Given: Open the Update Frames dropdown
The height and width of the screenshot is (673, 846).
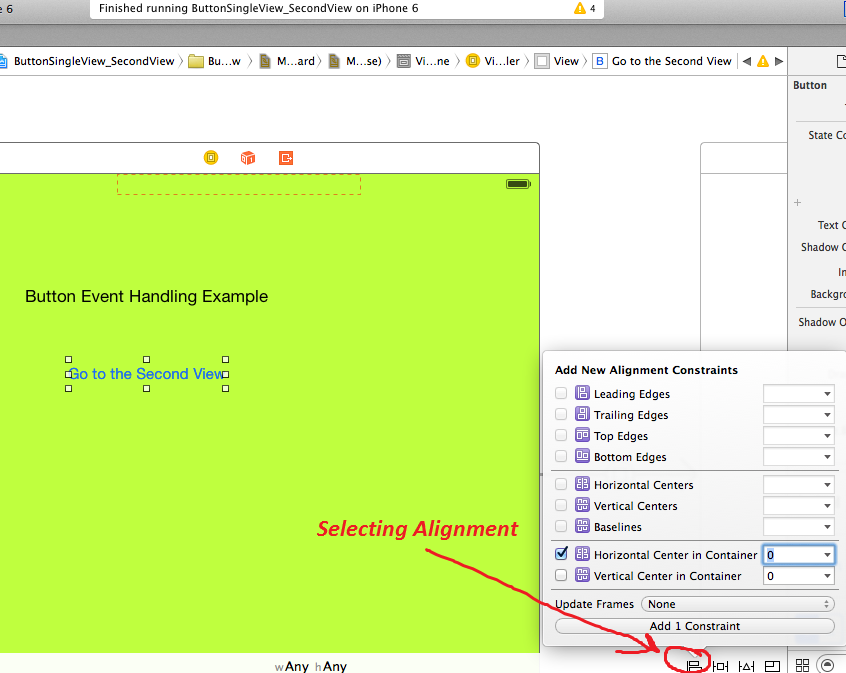Looking at the screenshot, I should click(x=738, y=604).
